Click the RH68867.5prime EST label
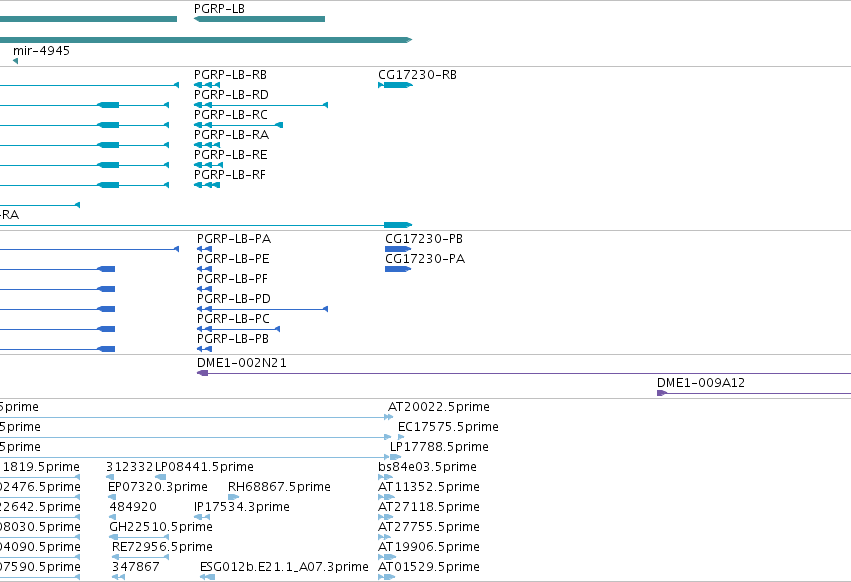The image size is (851, 582). coord(279,487)
